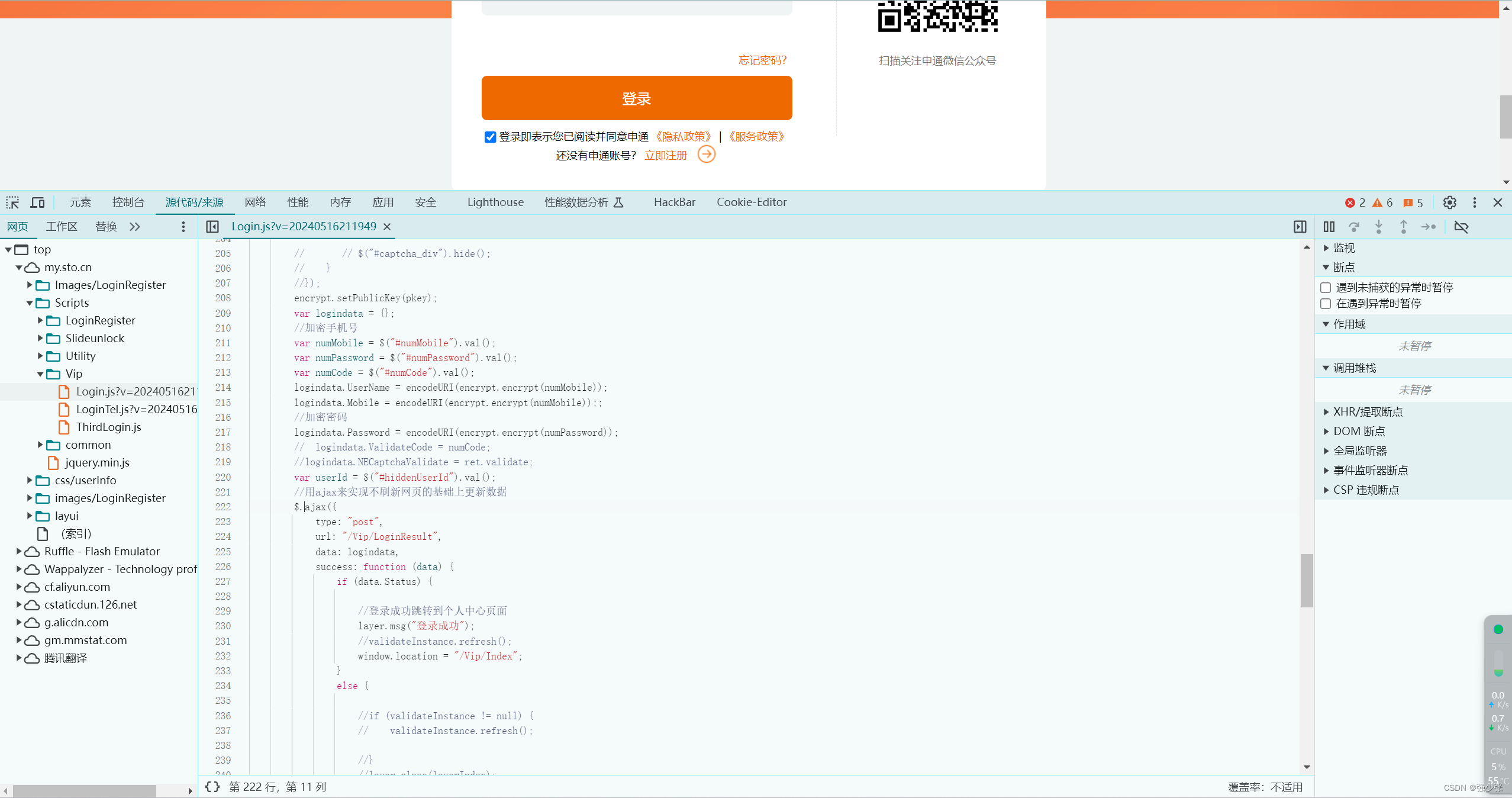This screenshot has width=1512, height=798.
Task: Open ThirdLogin.js in the file tree
Action: 109,427
